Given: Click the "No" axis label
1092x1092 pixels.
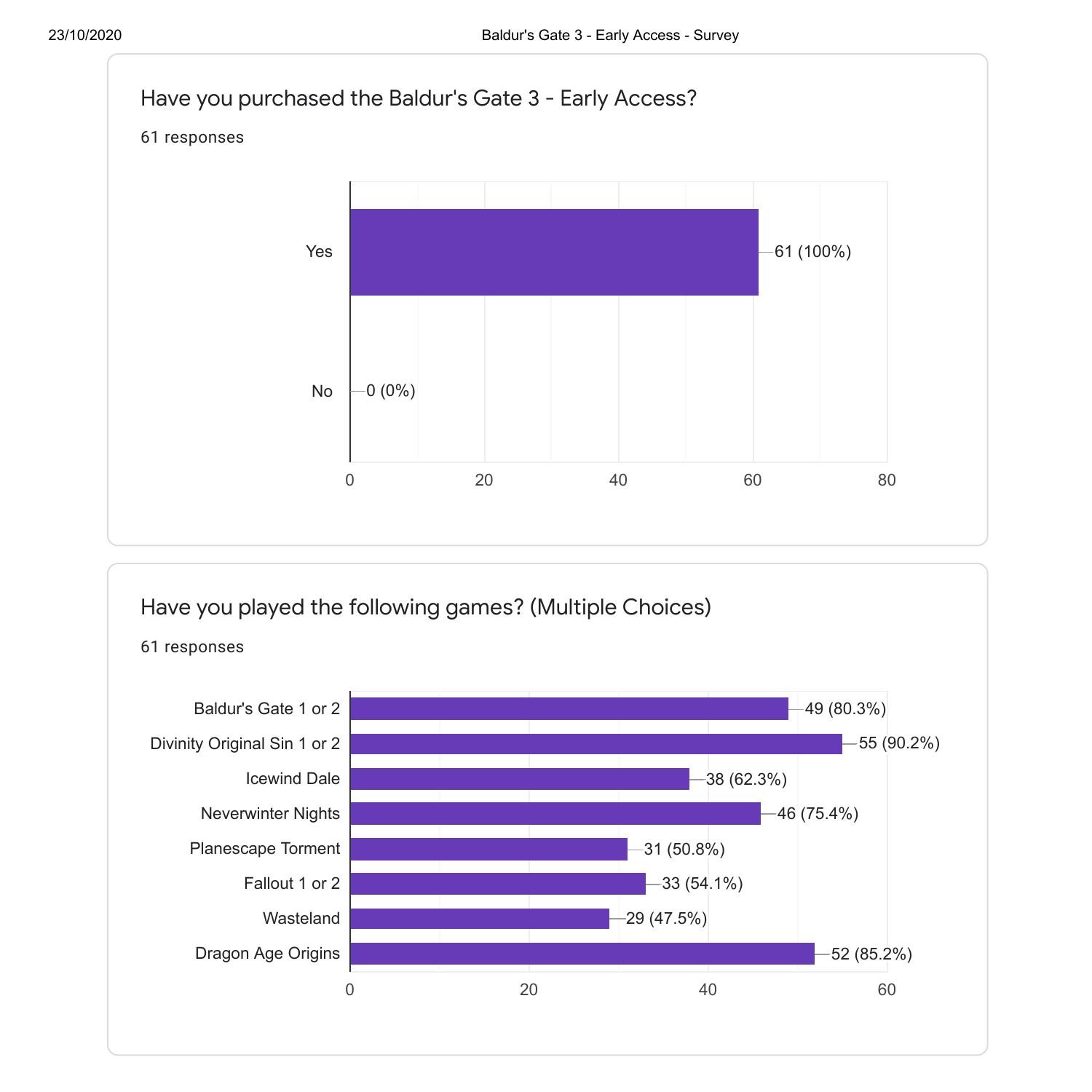Looking at the screenshot, I should (x=322, y=392).
